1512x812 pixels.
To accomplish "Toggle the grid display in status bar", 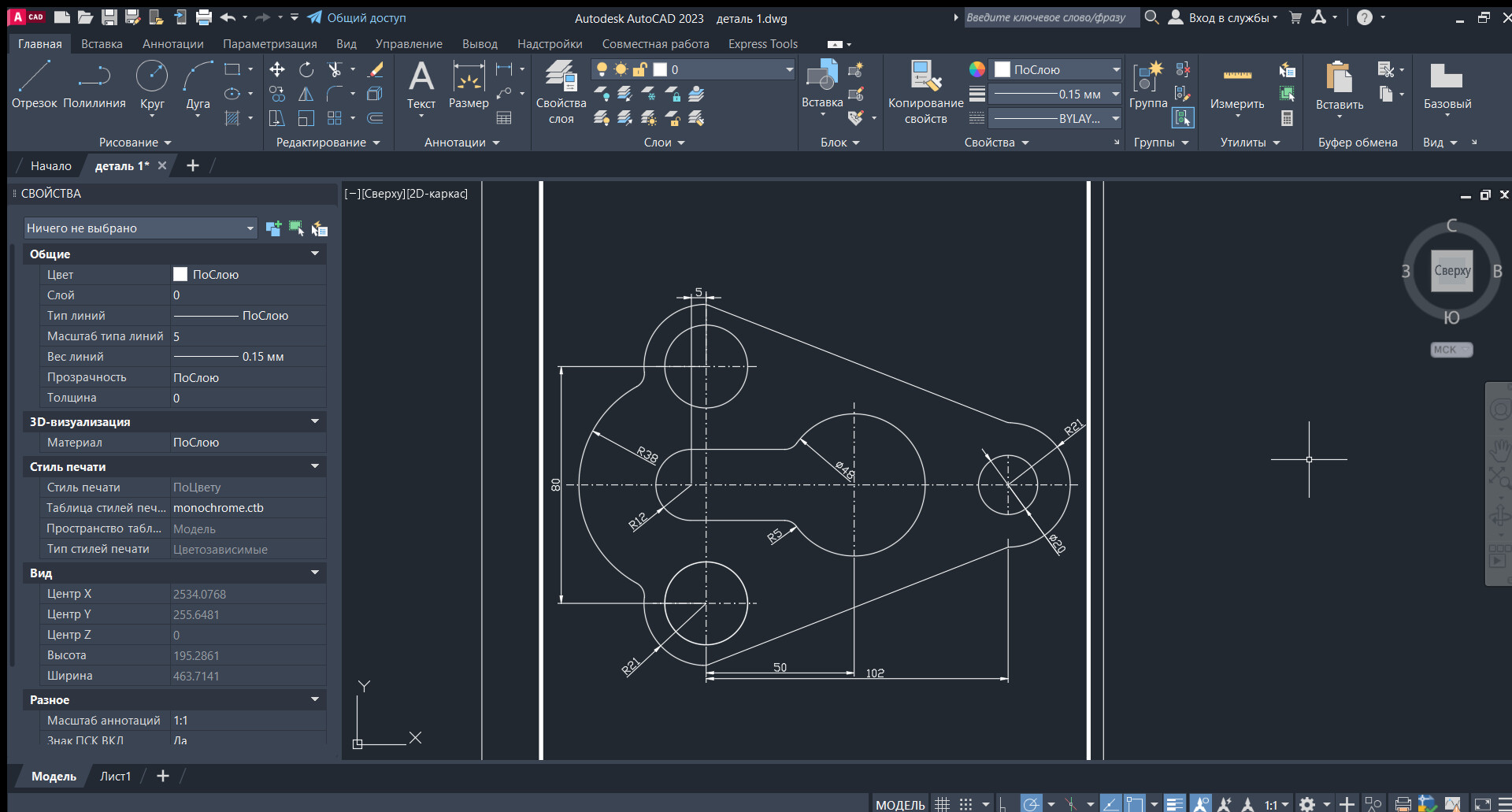I will click(x=942, y=804).
